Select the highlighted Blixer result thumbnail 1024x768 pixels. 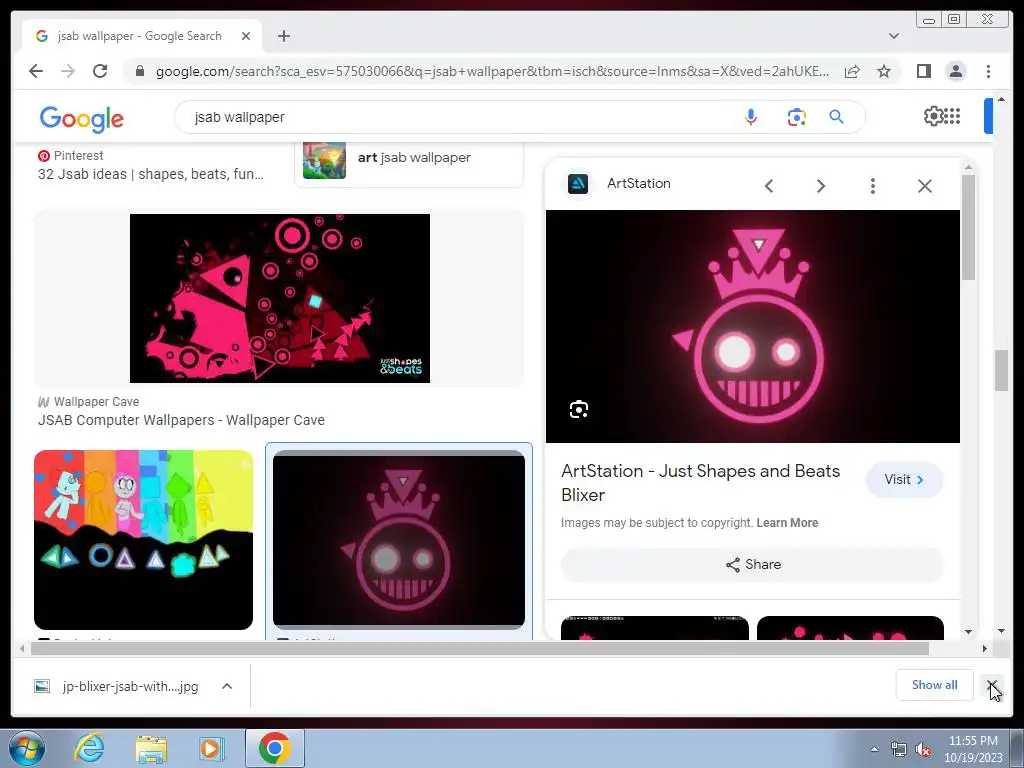[x=399, y=539]
